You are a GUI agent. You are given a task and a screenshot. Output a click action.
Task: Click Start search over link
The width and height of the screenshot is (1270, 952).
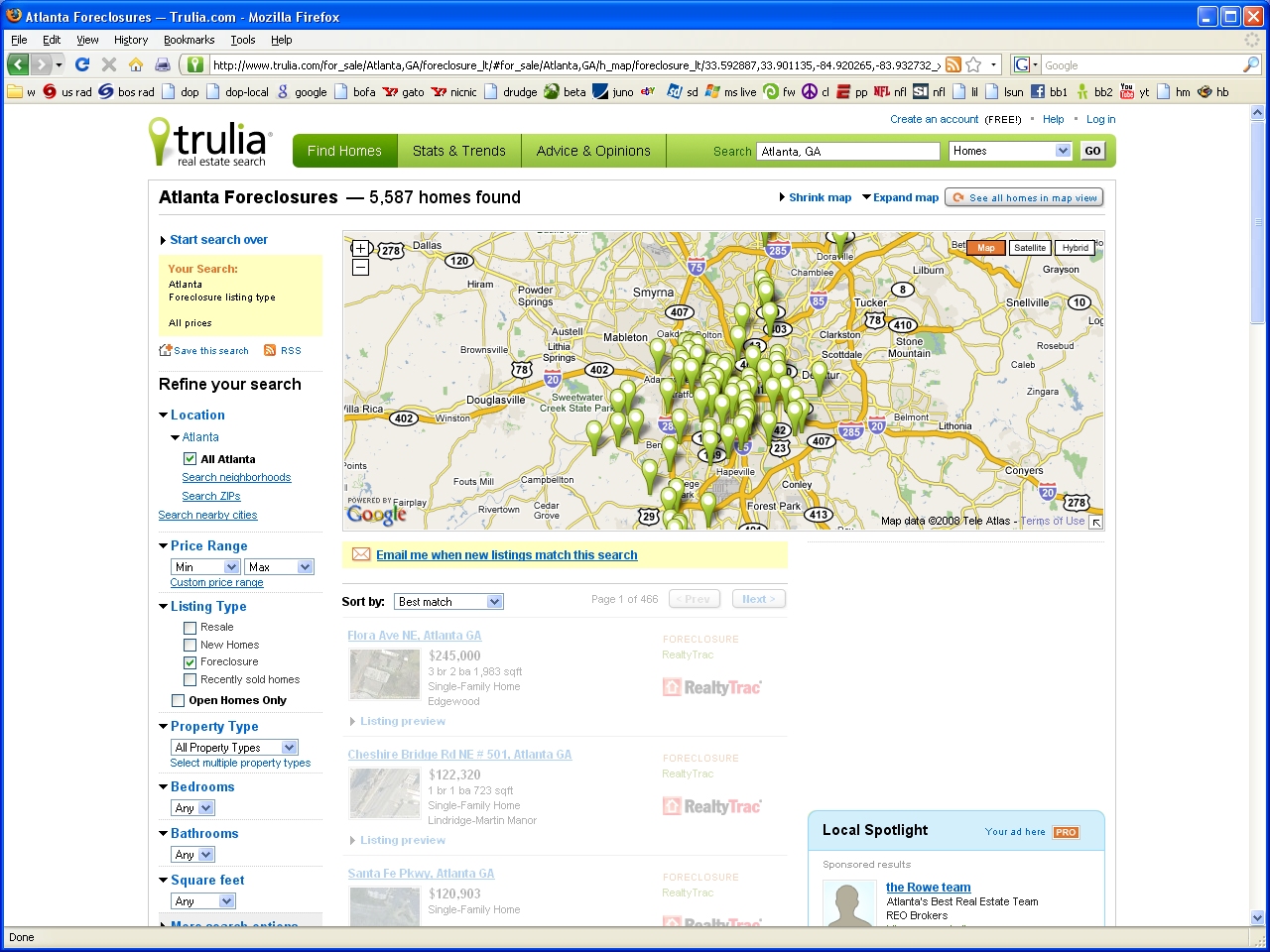coord(218,240)
